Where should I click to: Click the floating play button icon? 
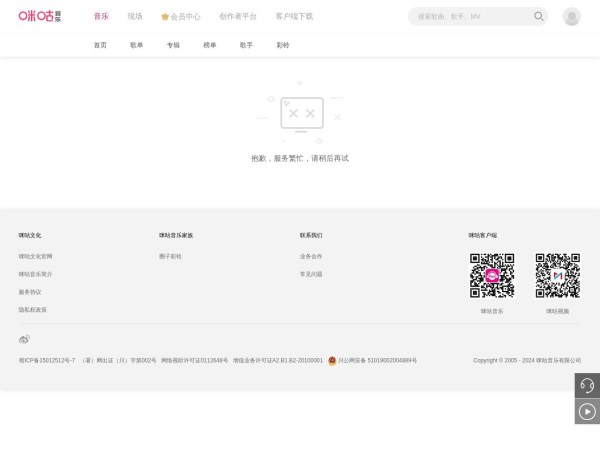pos(587,411)
